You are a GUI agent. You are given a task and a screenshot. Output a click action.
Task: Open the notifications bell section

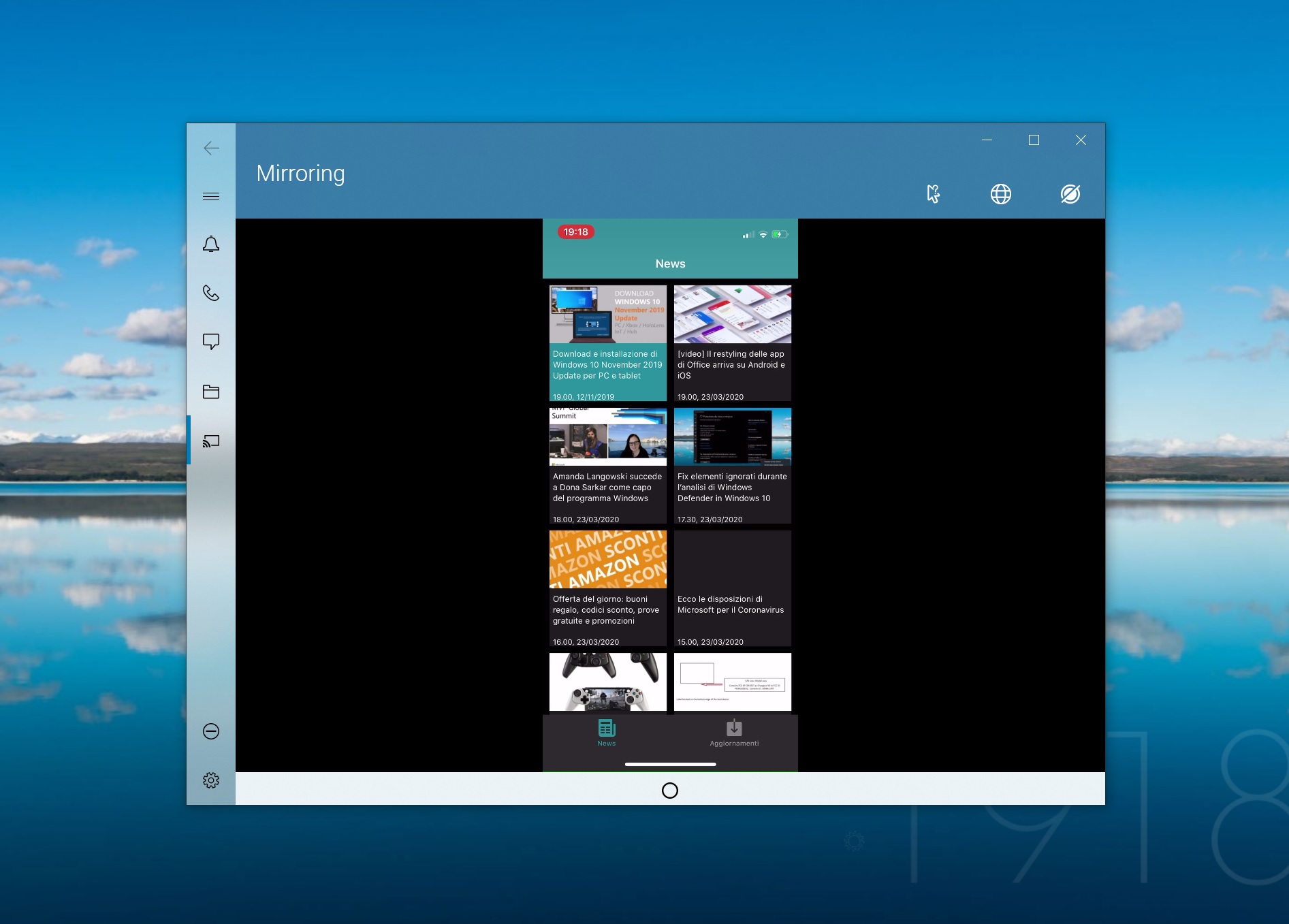[x=211, y=244]
